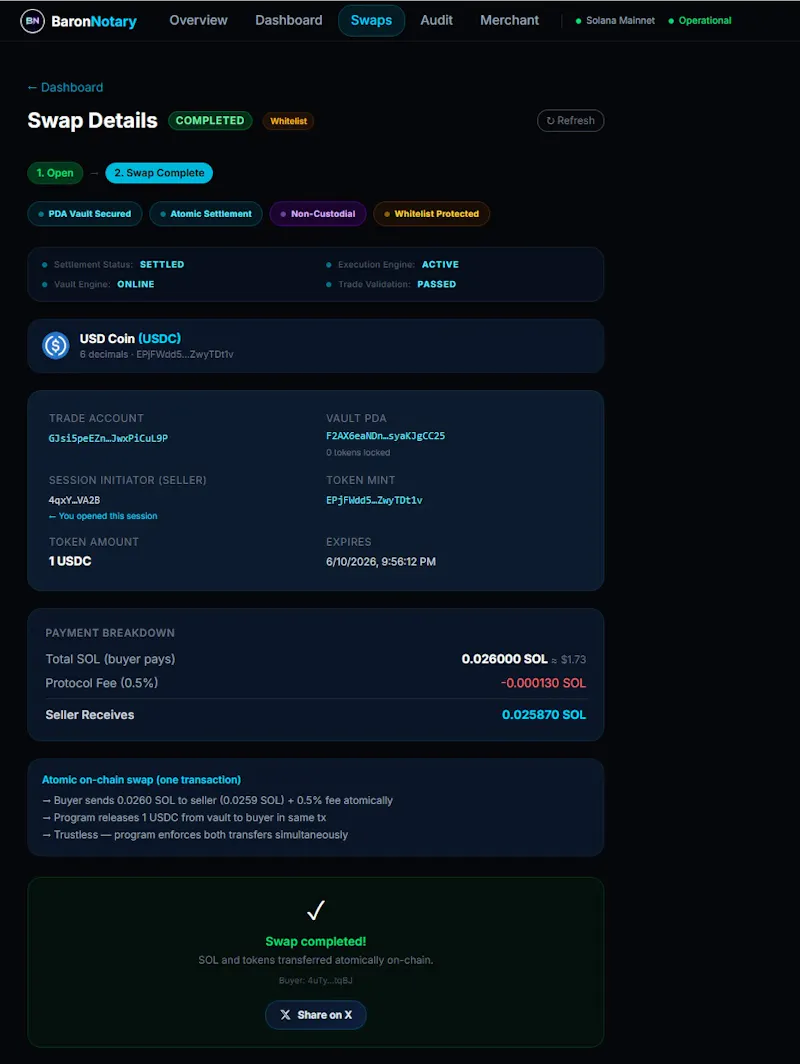Open the Merchant nav item

click(510, 20)
